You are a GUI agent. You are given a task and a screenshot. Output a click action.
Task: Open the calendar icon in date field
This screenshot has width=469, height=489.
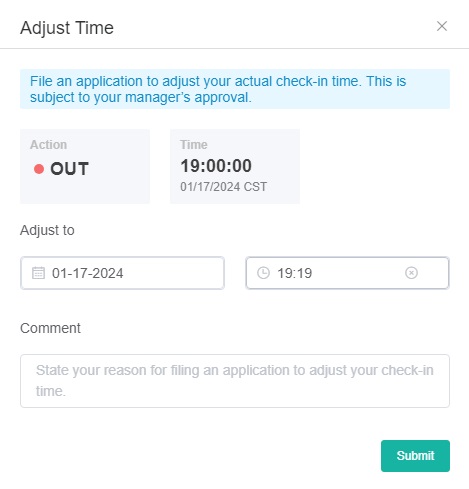[x=38, y=273]
